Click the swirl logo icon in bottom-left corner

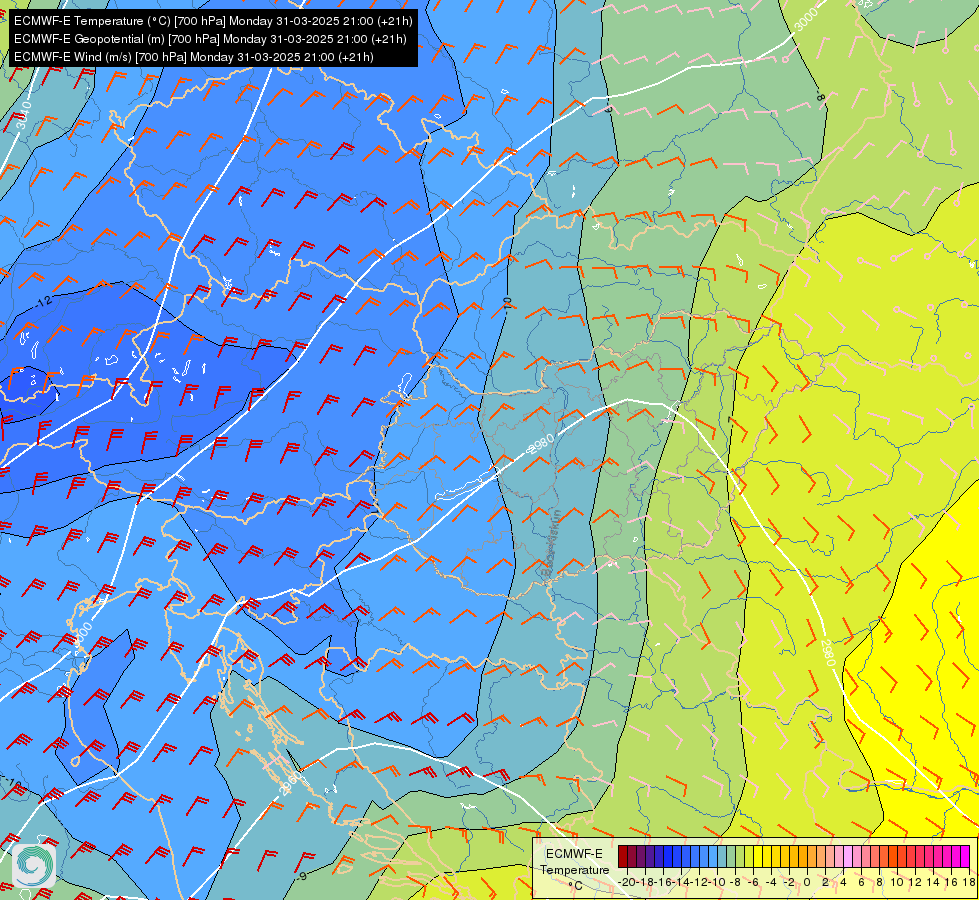click(34, 866)
